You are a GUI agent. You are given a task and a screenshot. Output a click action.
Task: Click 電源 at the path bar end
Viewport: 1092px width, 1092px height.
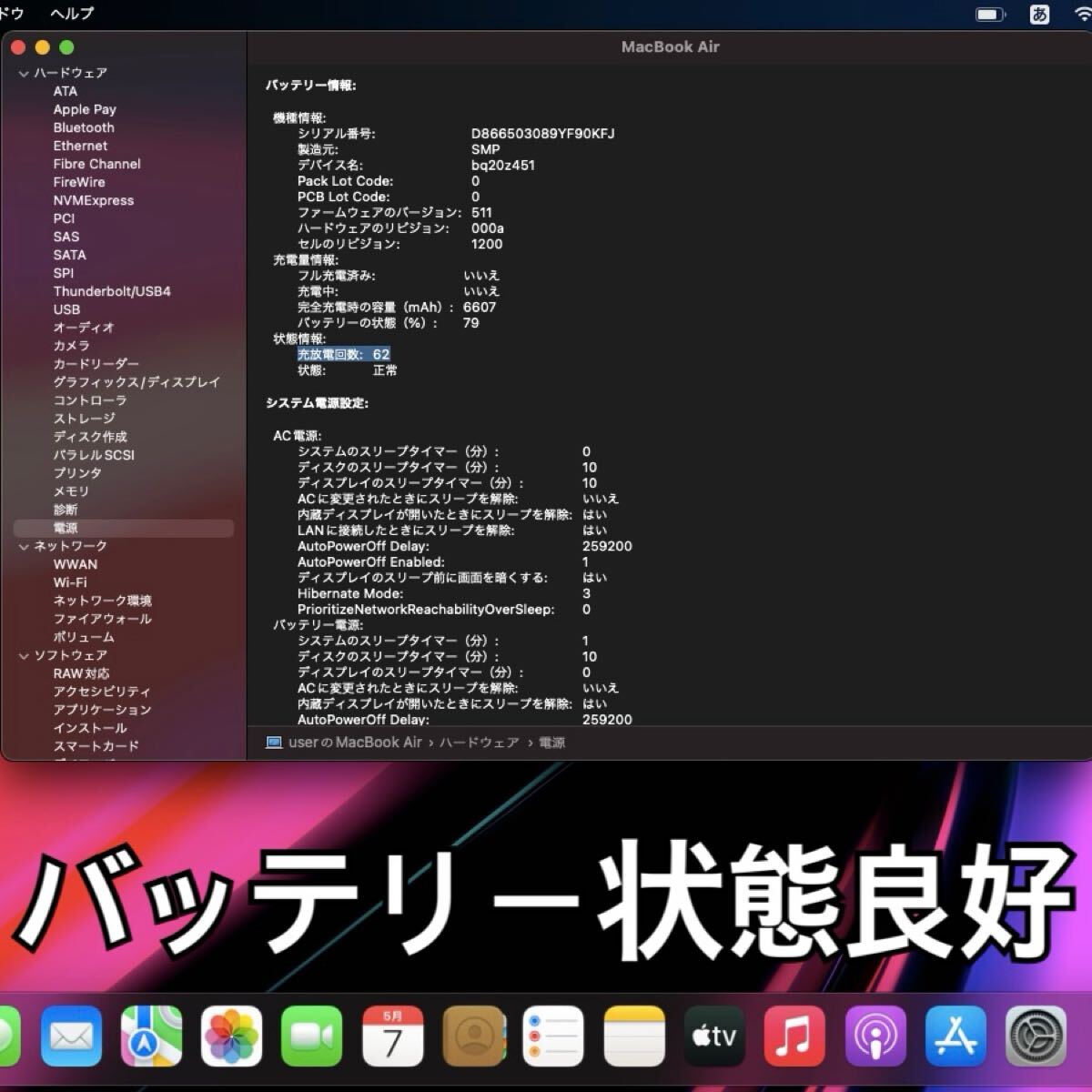click(x=551, y=743)
